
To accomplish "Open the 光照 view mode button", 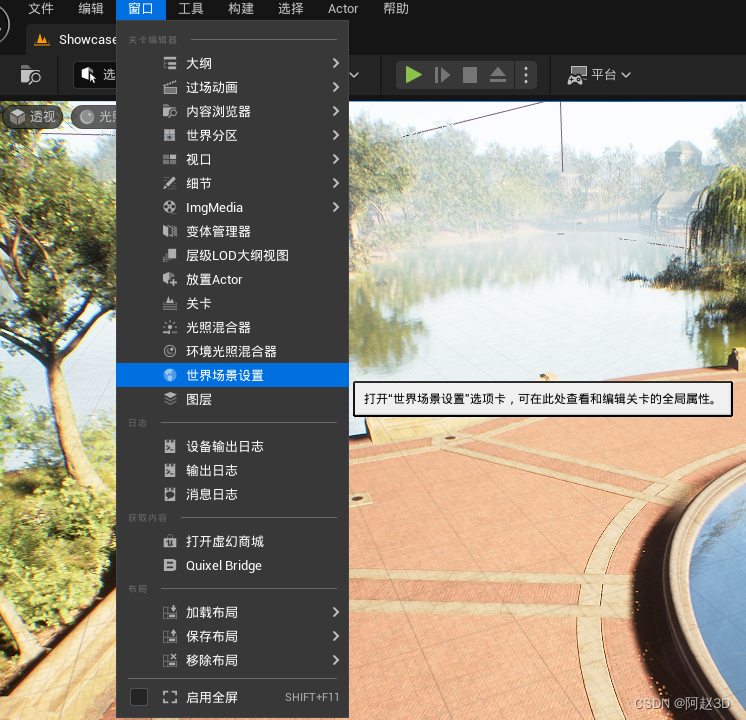I will (94, 117).
